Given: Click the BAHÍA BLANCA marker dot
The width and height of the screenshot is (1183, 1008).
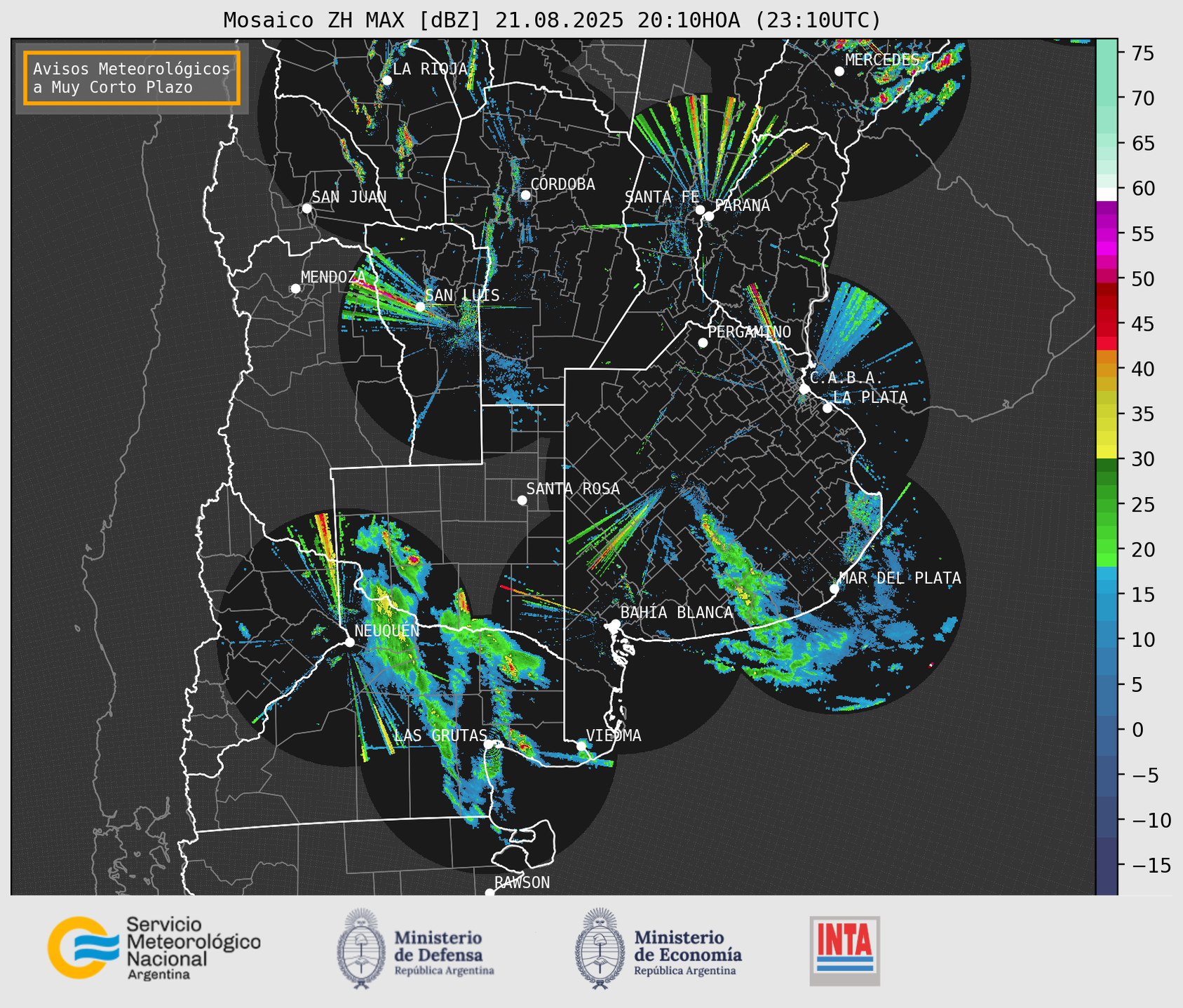Looking at the screenshot, I should 615,624.
